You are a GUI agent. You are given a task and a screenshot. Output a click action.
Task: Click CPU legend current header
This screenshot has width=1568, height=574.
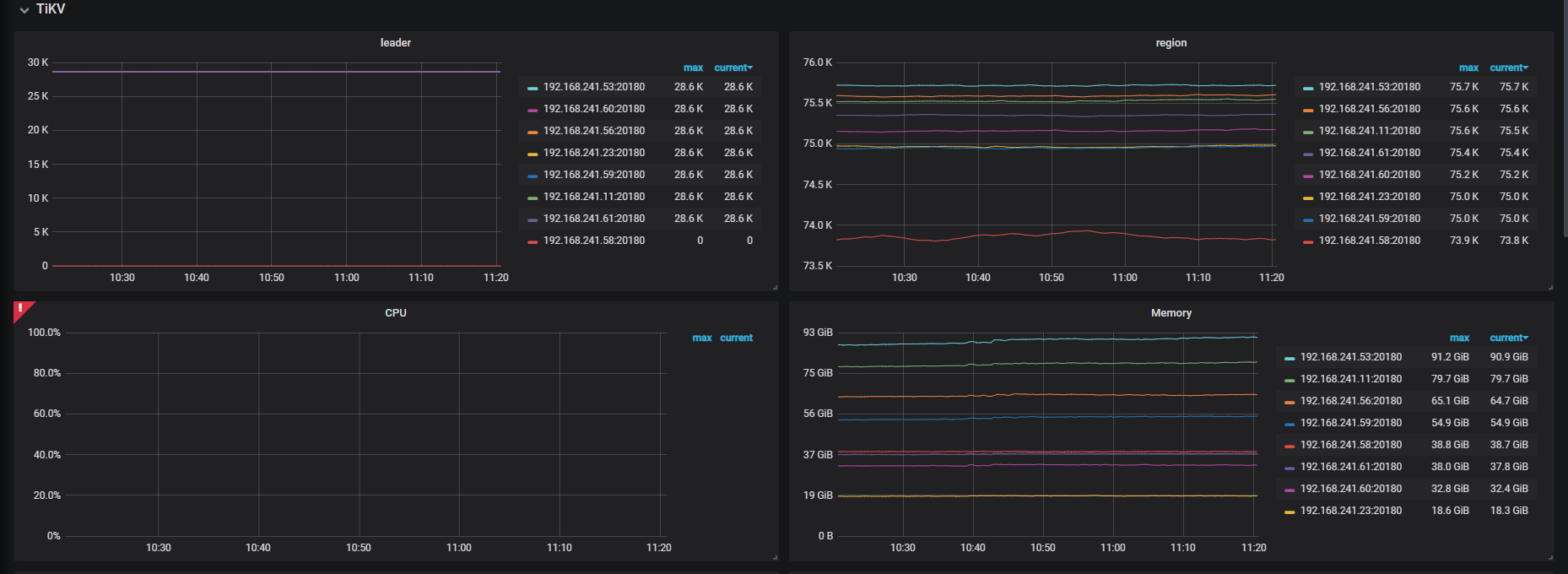(x=736, y=338)
